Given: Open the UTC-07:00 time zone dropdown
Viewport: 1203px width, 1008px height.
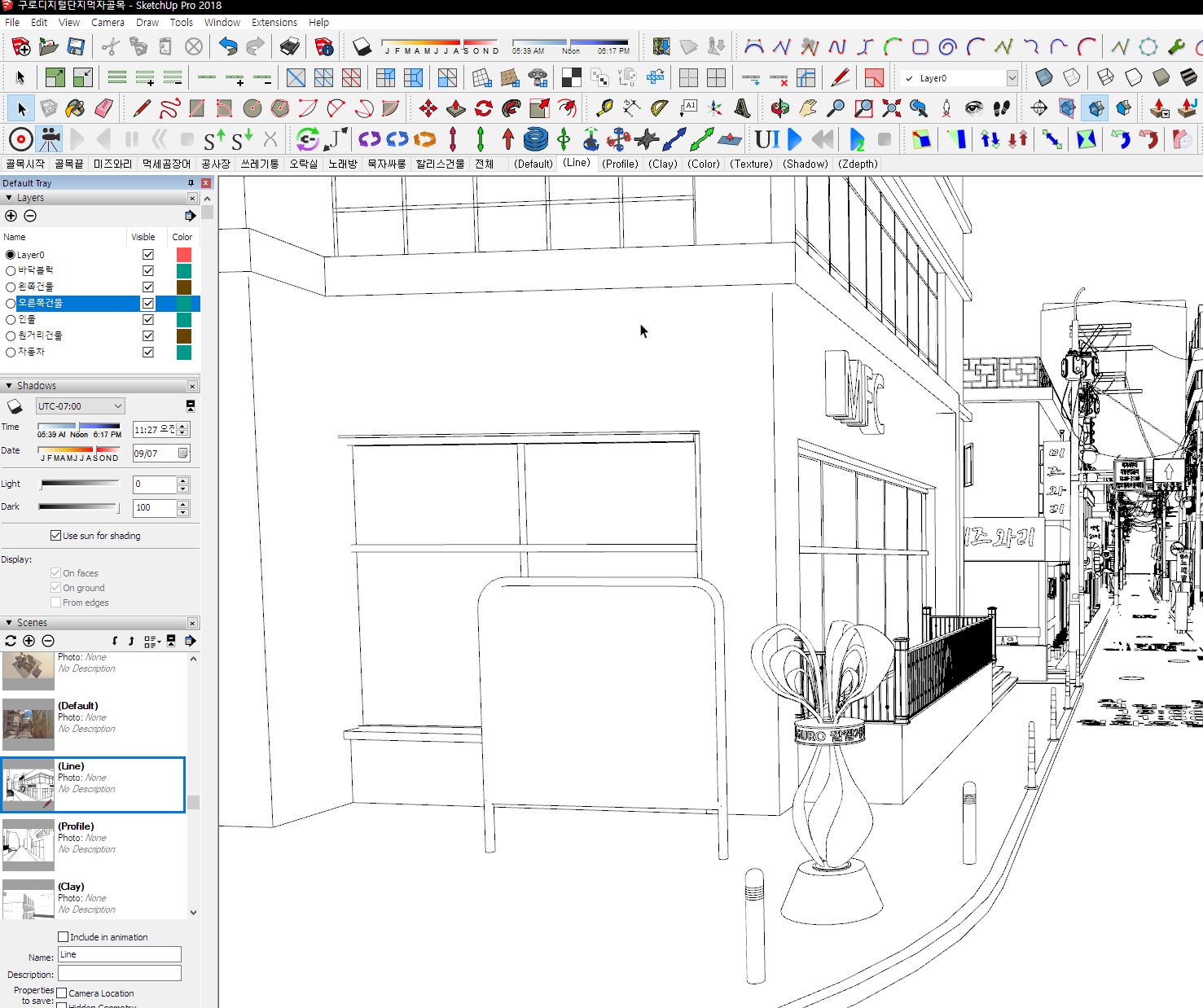Looking at the screenshot, I should pos(80,406).
